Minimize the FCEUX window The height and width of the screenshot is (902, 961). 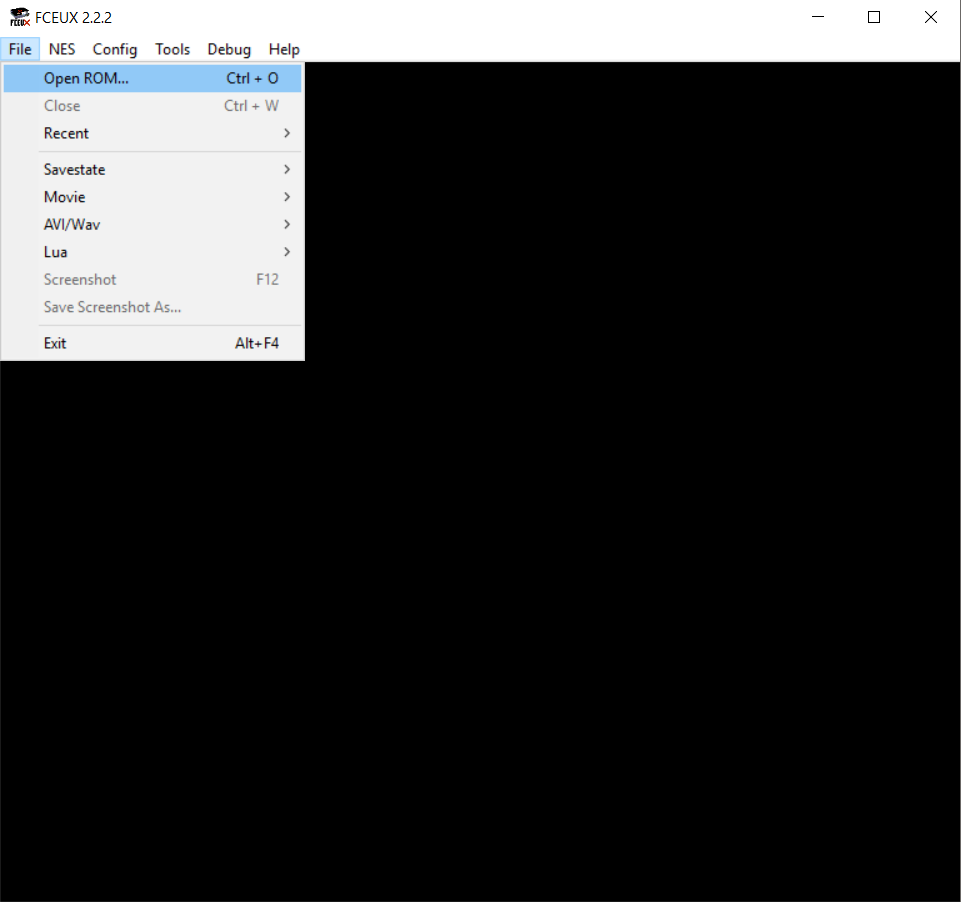pyautogui.click(x=819, y=17)
